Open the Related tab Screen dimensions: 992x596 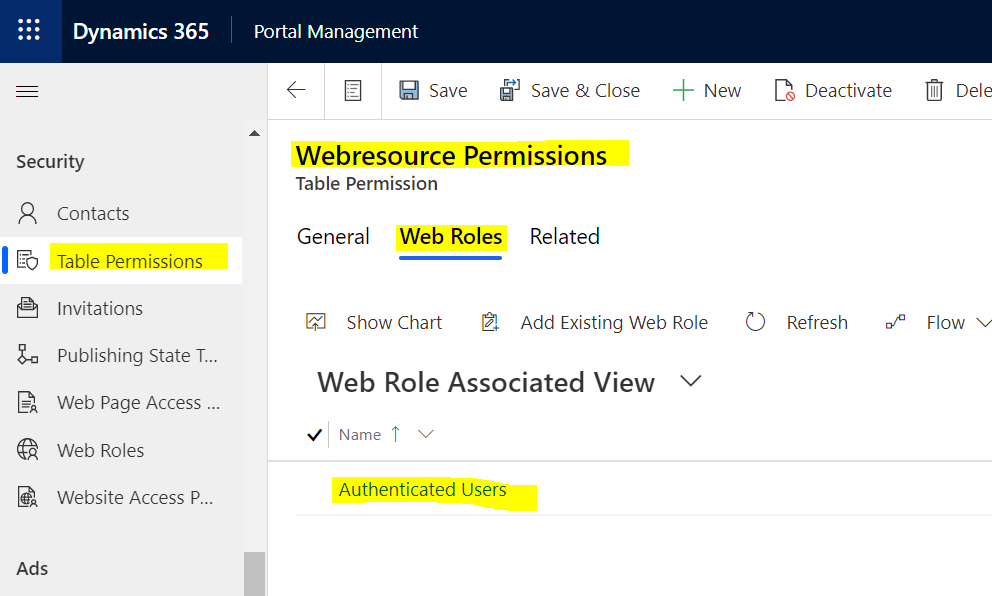point(565,237)
